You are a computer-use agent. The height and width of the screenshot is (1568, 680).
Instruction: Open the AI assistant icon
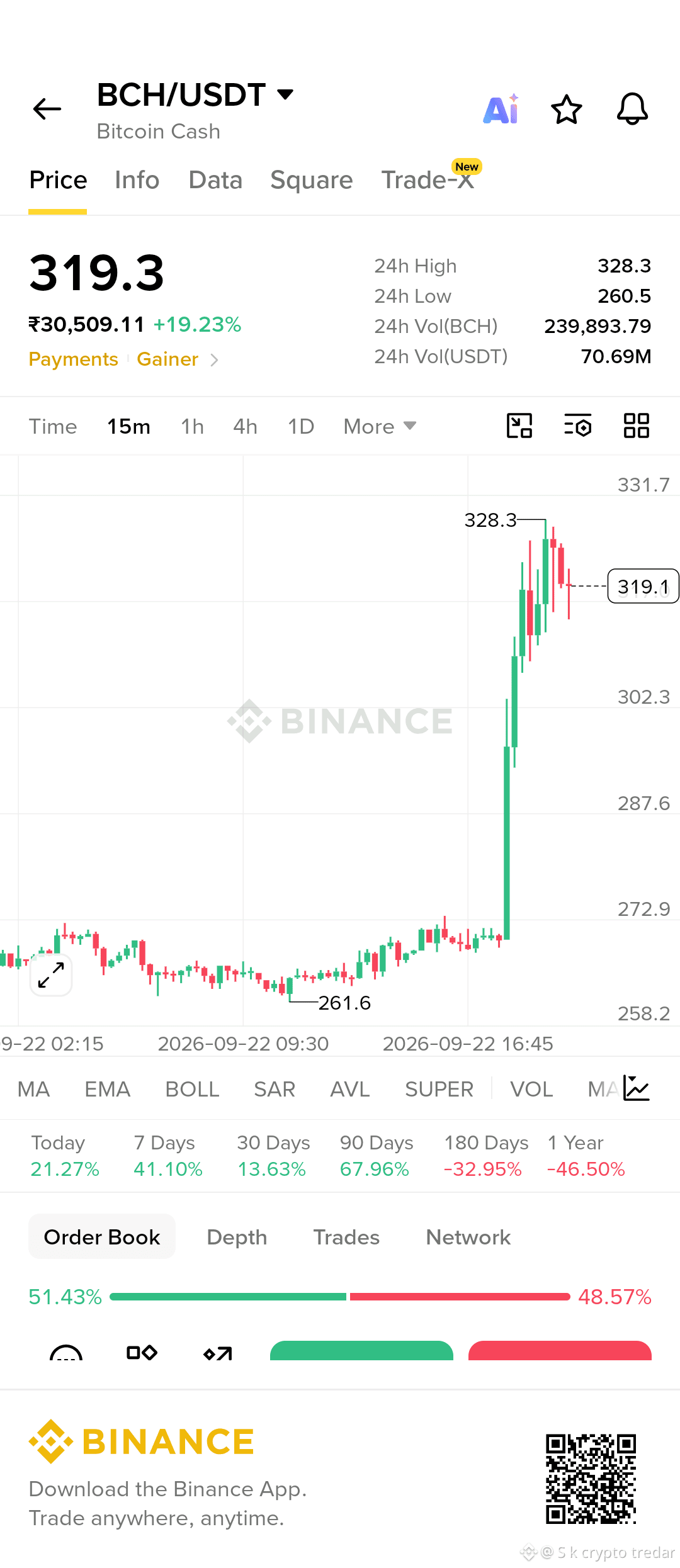501,109
